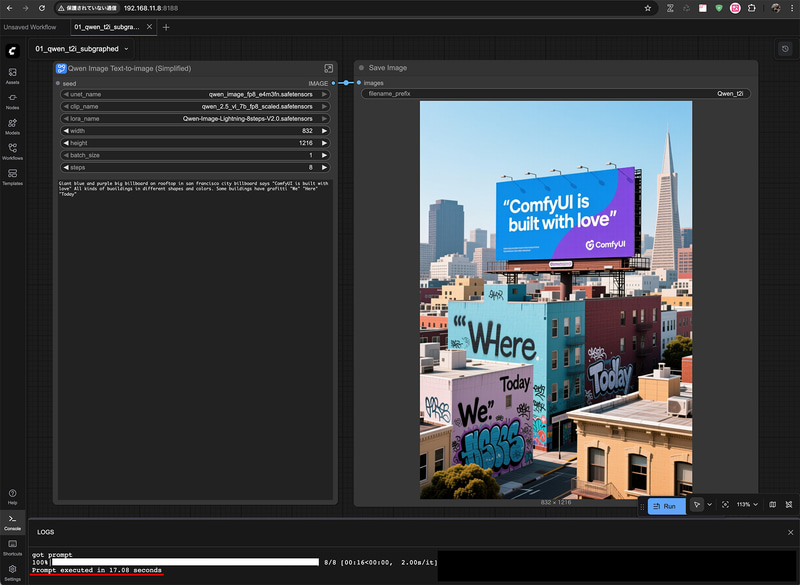Open the Models sidebar panel
The height and width of the screenshot is (585, 800).
12,126
